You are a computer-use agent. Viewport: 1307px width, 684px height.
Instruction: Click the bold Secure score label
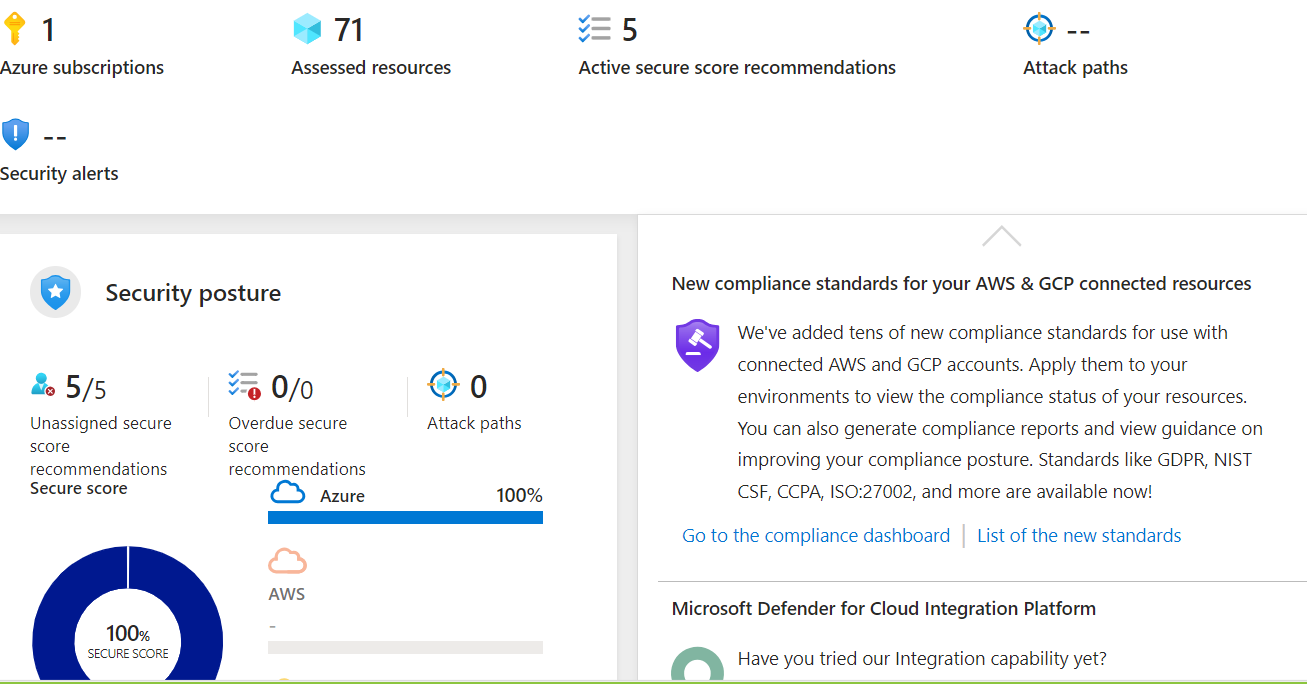[x=78, y=488]
